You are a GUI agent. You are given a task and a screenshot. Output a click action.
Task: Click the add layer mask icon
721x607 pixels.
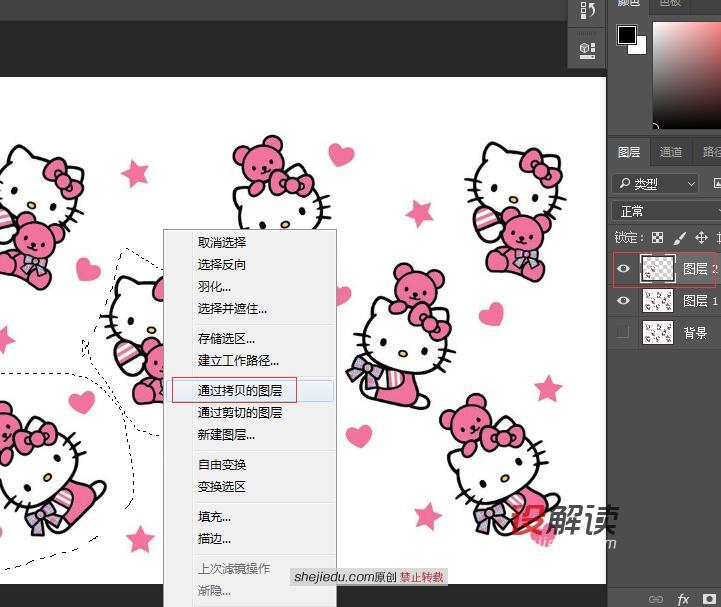pos(709,599)
